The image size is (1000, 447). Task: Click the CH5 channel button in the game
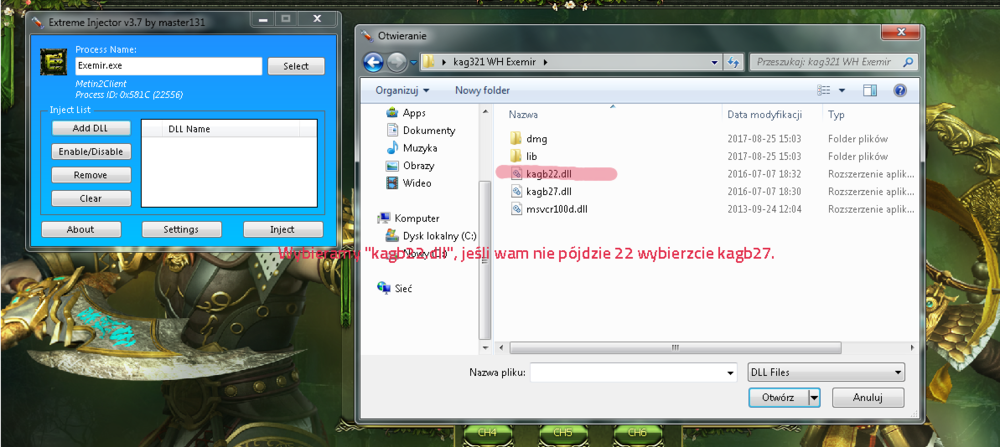(x=562, y=432)
